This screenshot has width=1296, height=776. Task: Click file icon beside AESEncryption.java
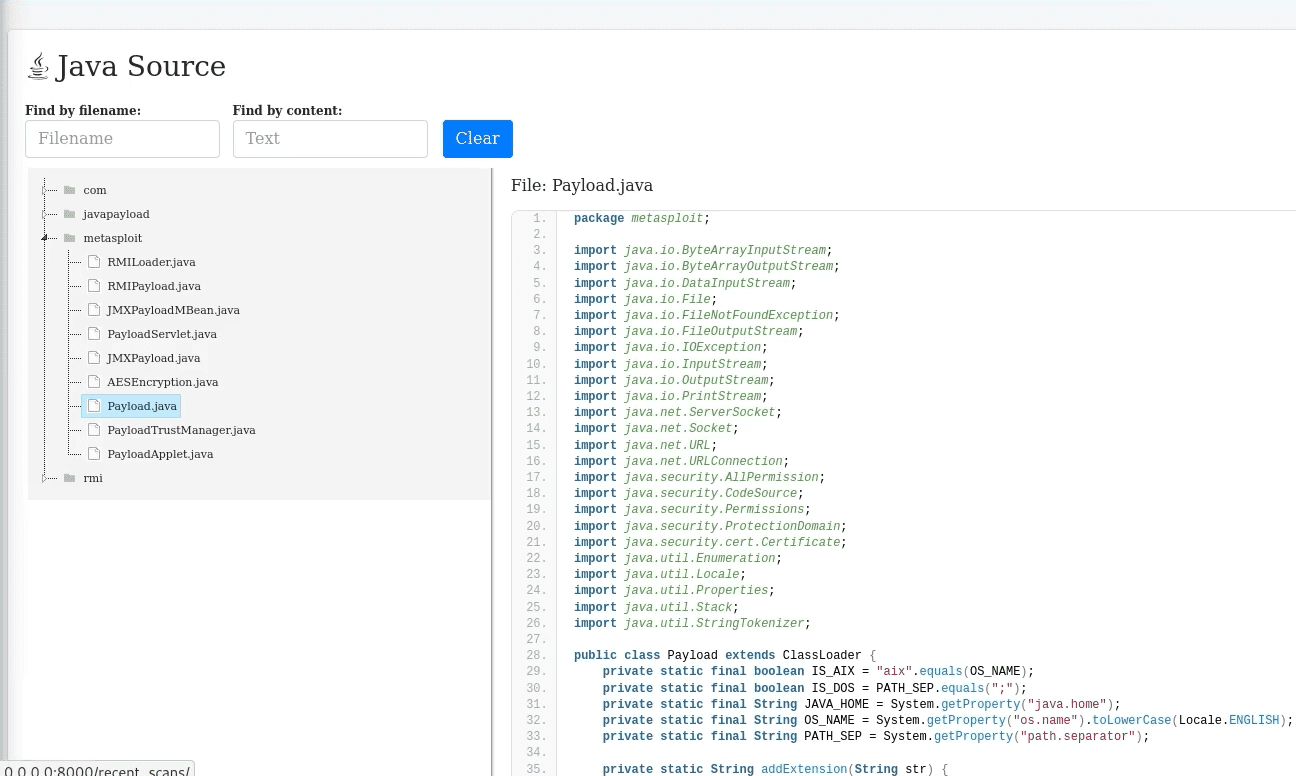click(x=94, y=382)
